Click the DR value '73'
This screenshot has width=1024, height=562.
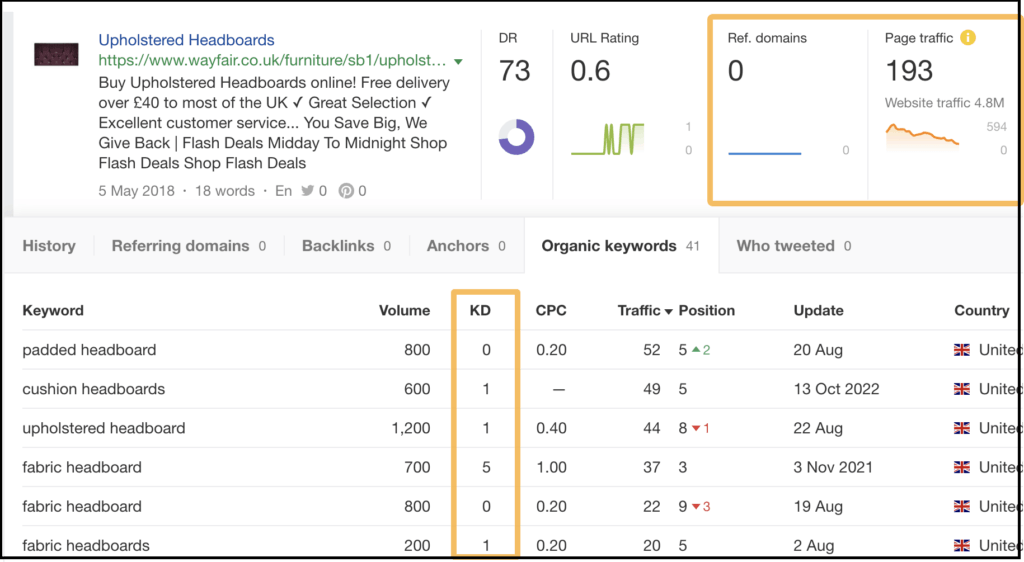tap(515, 70)
